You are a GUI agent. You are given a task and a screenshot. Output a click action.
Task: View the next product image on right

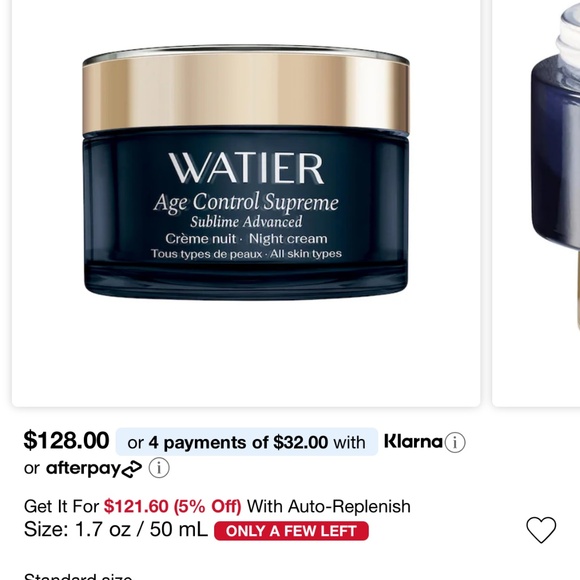click(536, 203)
